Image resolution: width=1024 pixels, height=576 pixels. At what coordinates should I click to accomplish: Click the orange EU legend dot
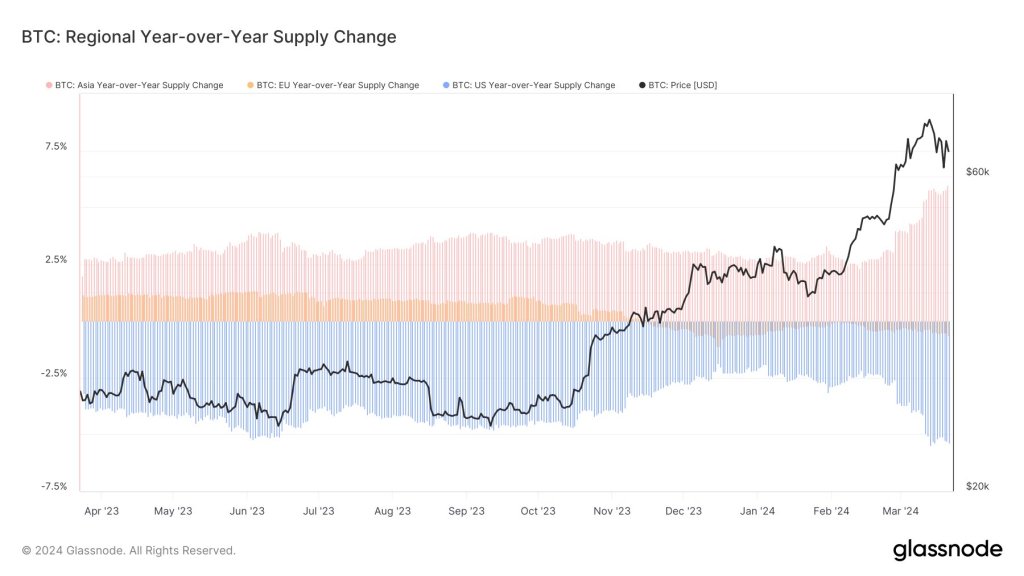pyautogui.click(x=250, y=86)
